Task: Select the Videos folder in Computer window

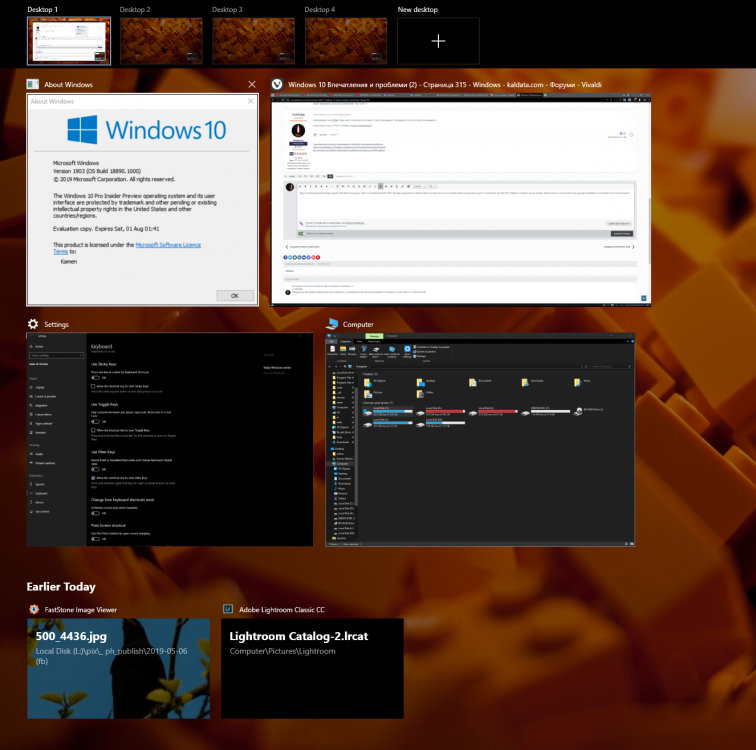Action: pyautogui.click(x=425, y=394)
